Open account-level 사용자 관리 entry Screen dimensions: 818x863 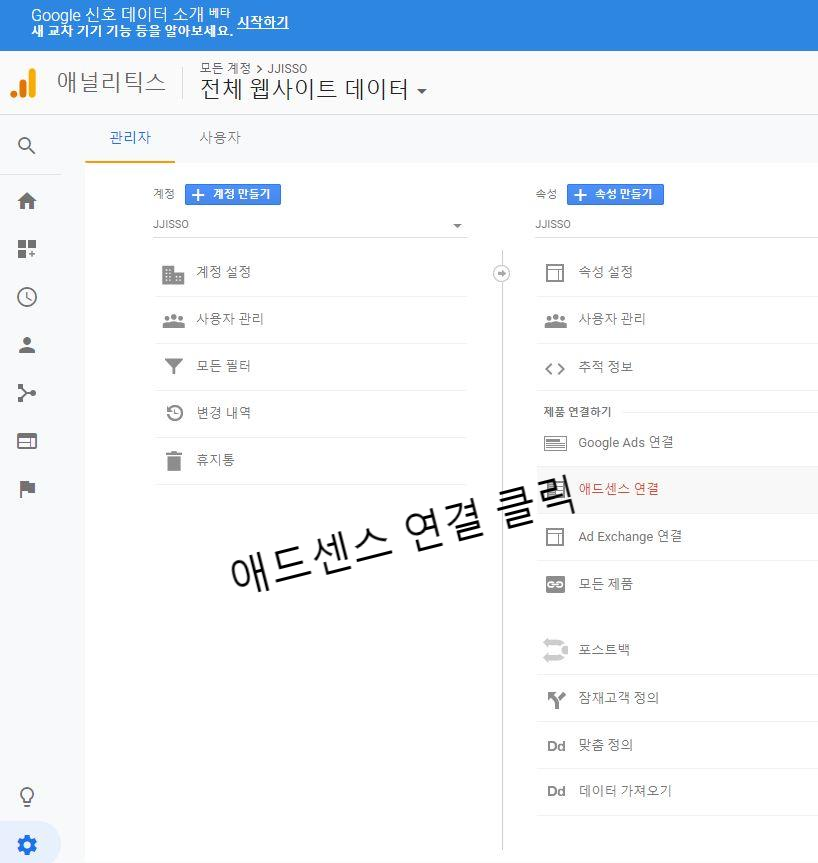click(311, 320)
